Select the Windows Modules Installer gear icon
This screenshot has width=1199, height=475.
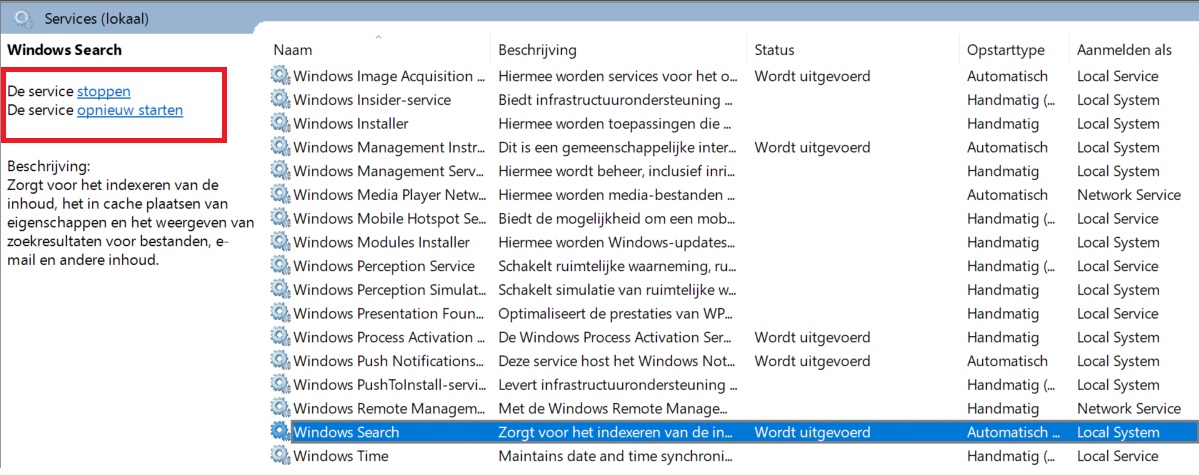tap(280, 243)
